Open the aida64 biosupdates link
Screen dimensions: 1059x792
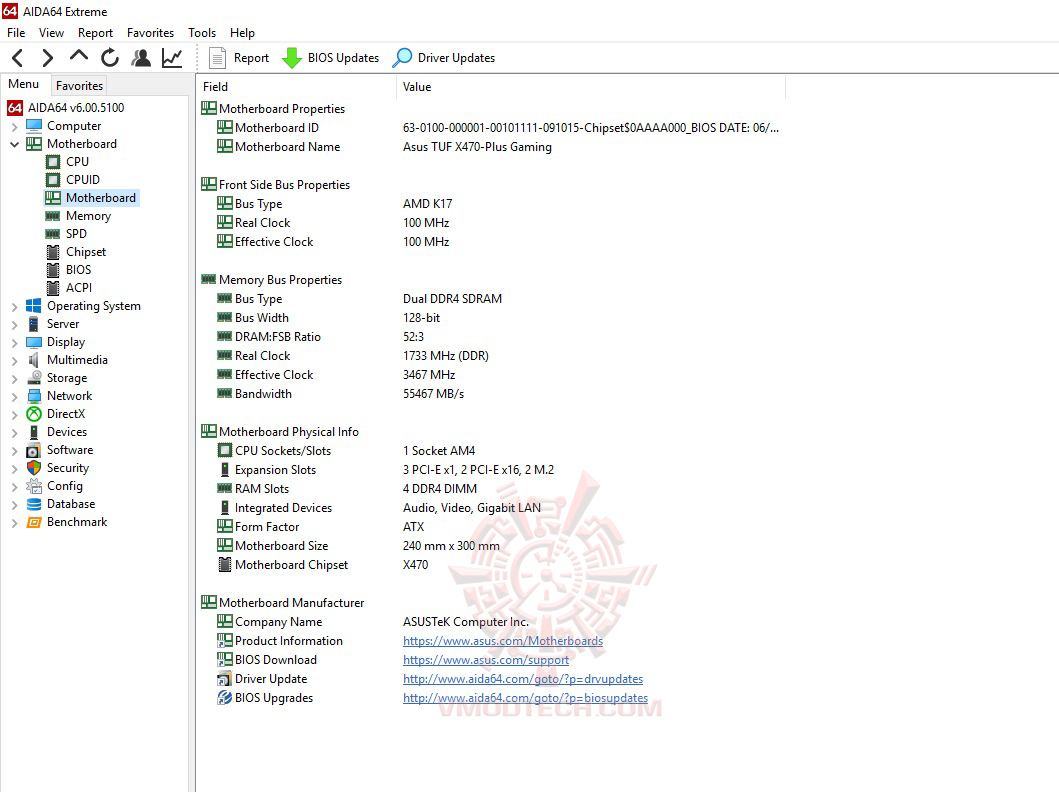pyautogui.click(x=525, y=697)
